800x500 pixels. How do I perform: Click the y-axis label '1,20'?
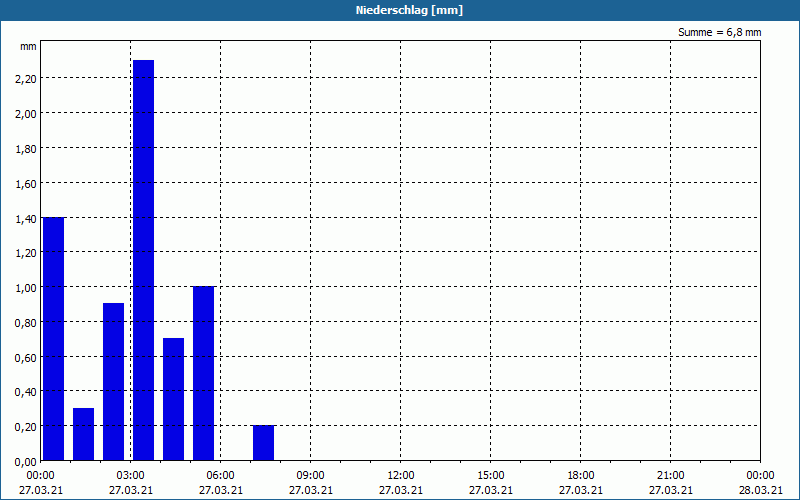[x=26, y=253]
